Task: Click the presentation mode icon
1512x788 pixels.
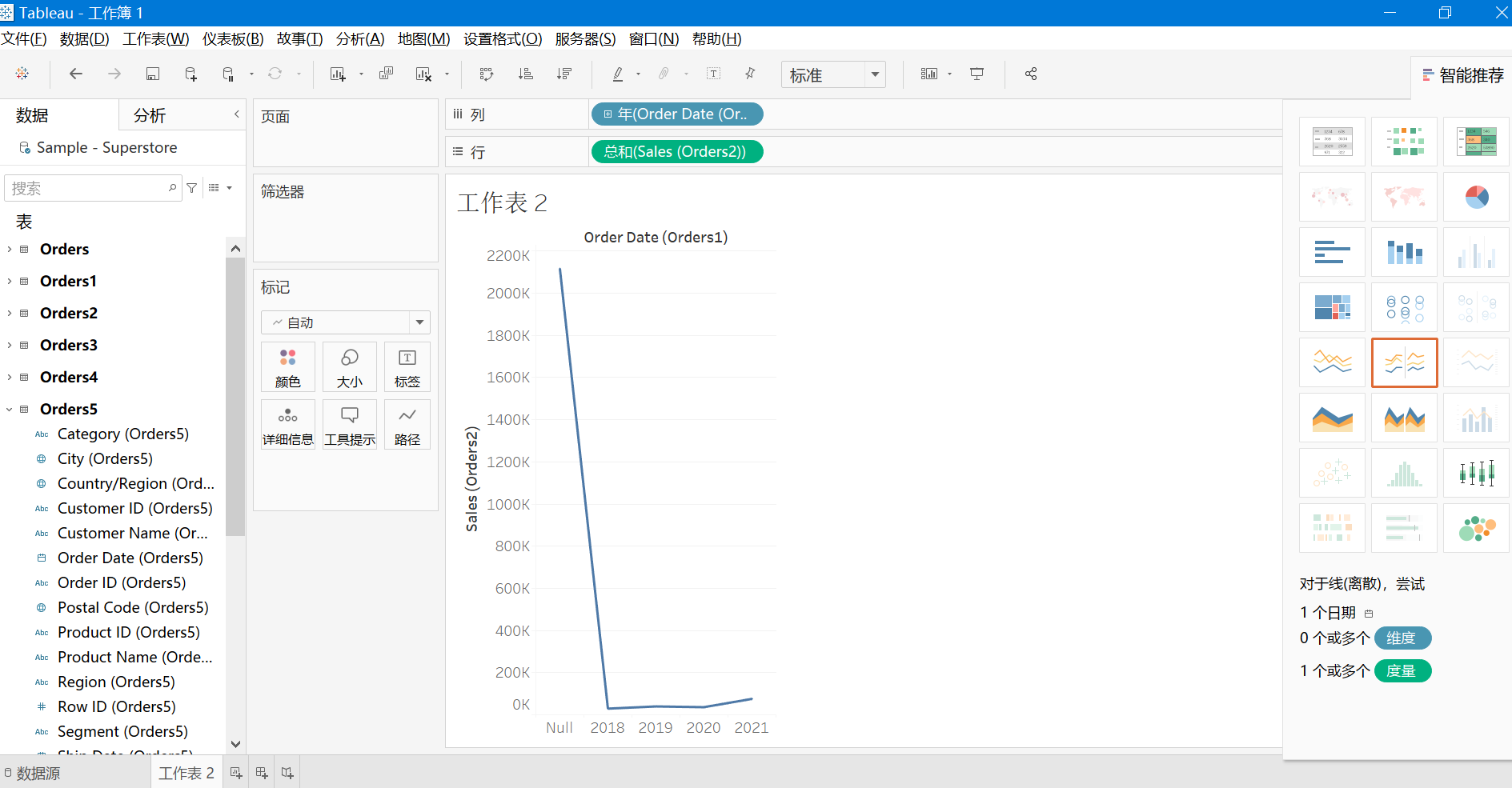Action: point(977,74)
